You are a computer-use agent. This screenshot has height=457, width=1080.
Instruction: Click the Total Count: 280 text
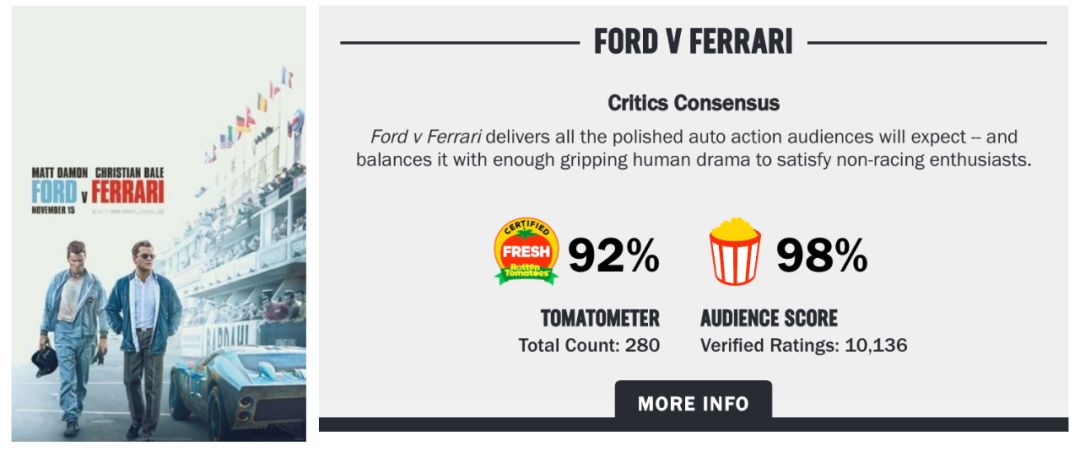(589, 346)
